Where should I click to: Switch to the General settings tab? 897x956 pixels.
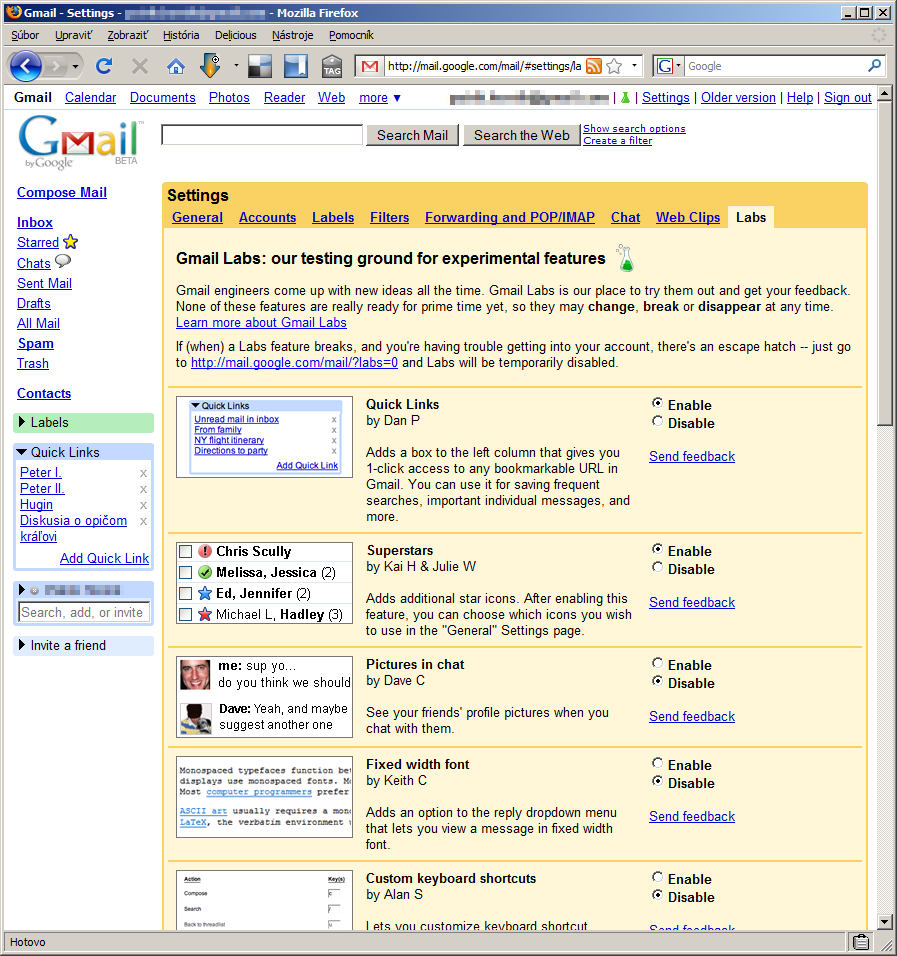click(197, 218)
